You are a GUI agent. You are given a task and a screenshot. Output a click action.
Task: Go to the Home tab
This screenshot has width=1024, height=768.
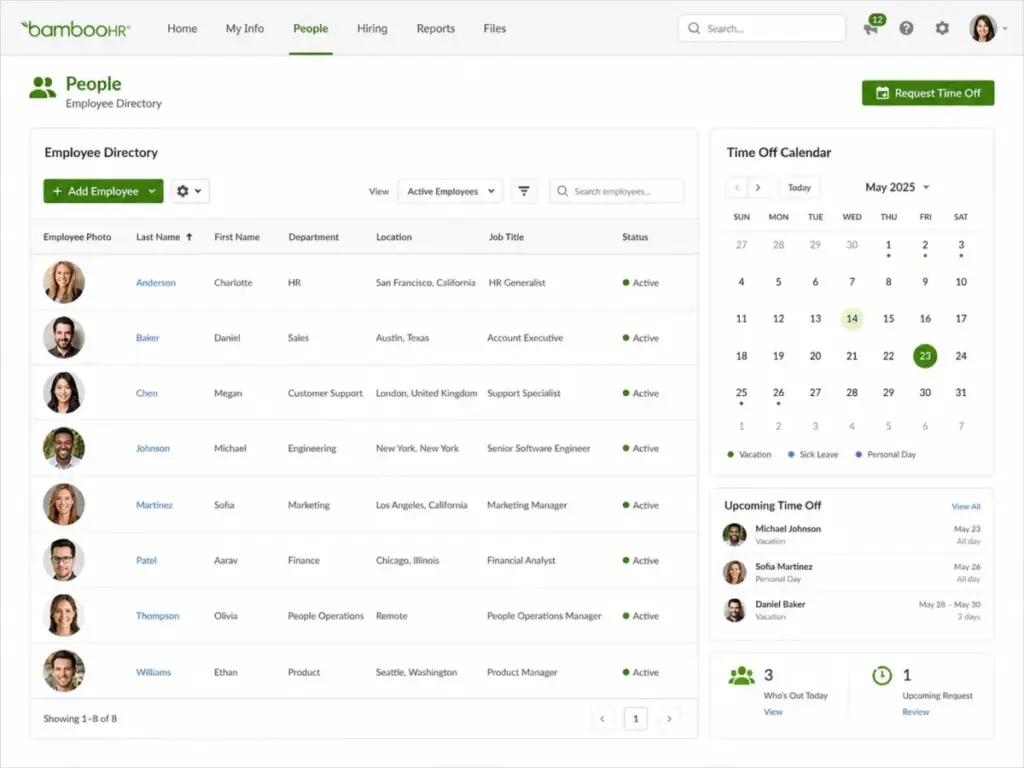(x=182, y=29)
